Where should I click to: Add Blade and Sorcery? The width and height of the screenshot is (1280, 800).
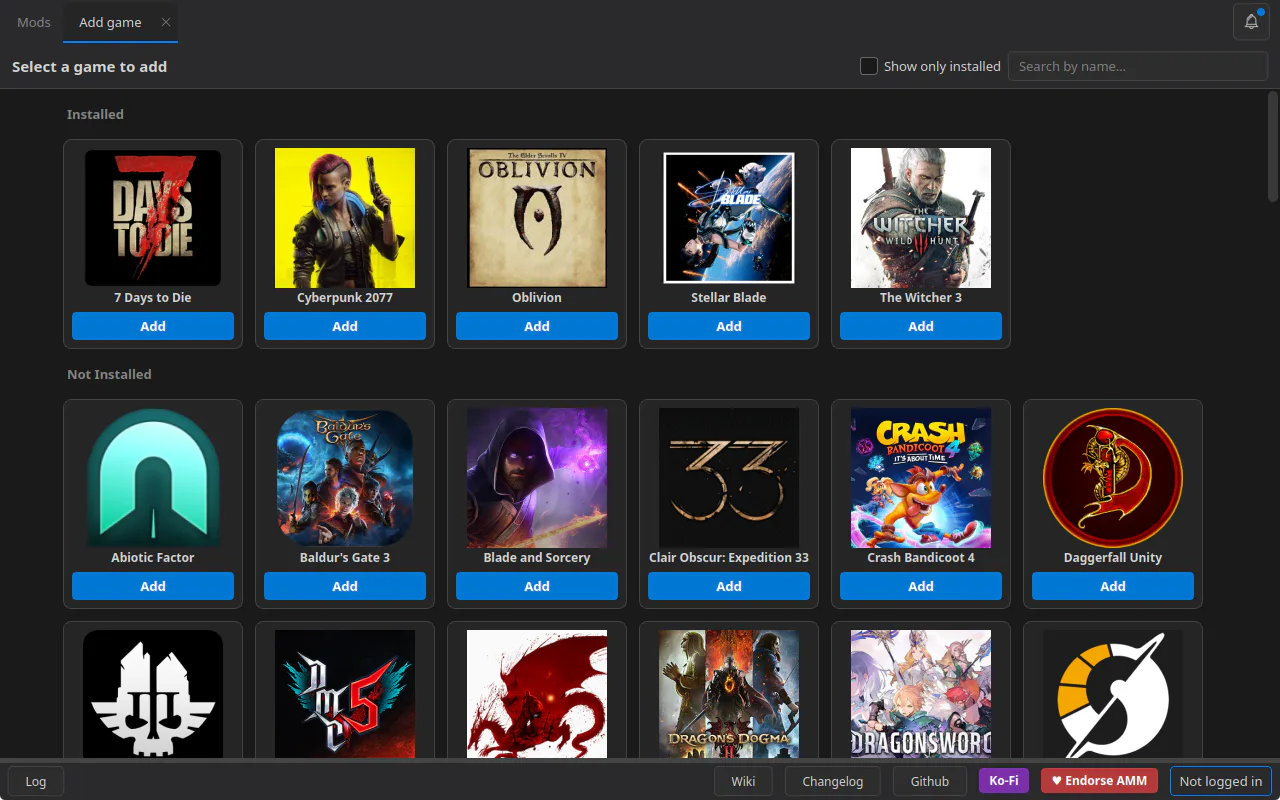click(x=537, y=586)
